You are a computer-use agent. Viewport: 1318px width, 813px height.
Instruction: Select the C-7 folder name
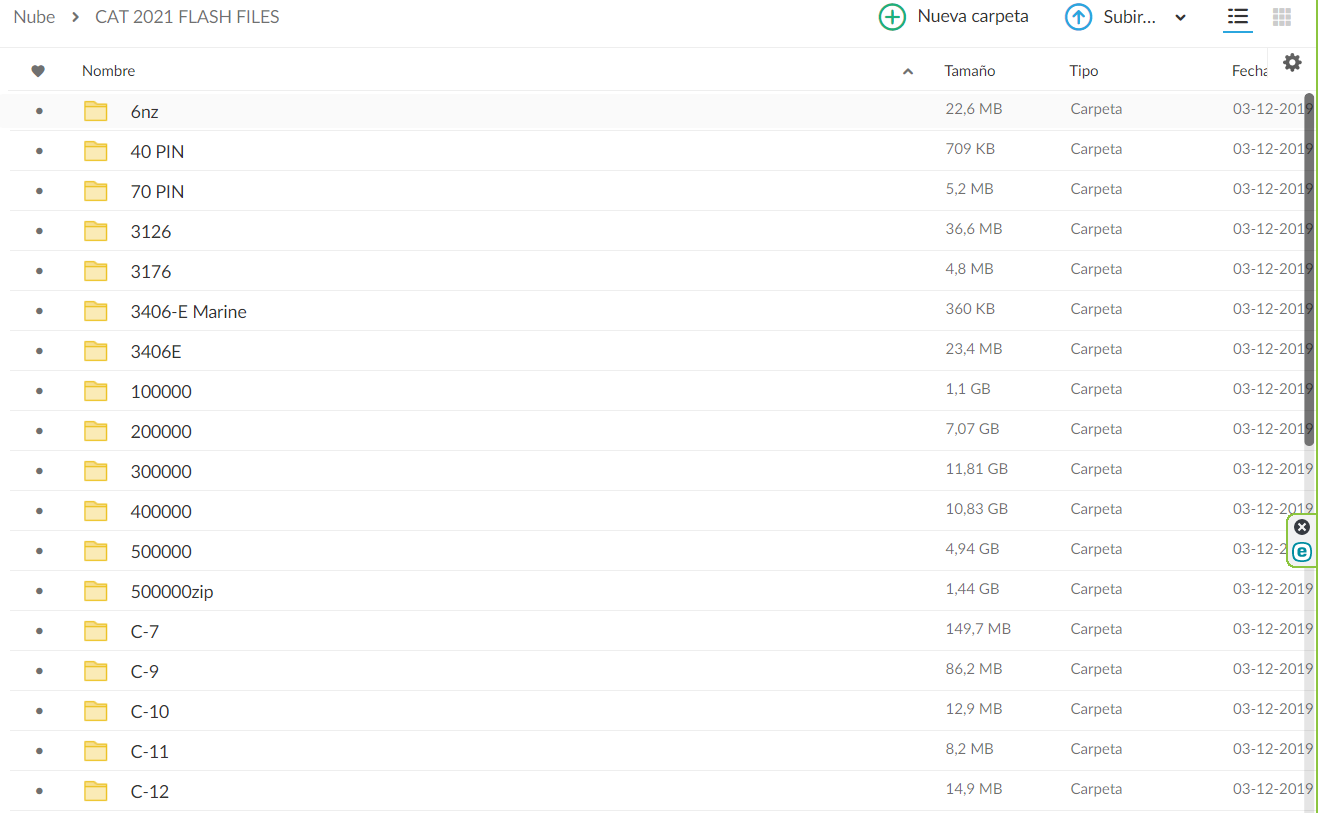[145, 632]
